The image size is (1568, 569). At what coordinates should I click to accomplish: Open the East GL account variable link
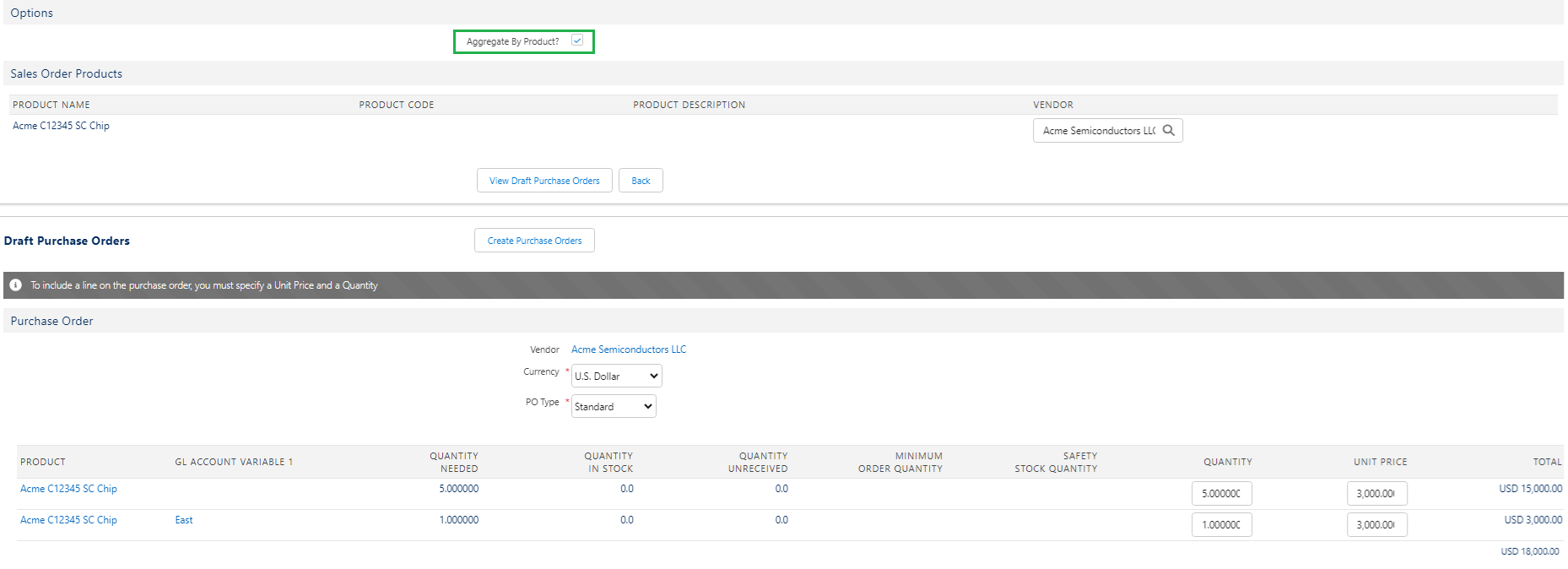pos(184,520)
